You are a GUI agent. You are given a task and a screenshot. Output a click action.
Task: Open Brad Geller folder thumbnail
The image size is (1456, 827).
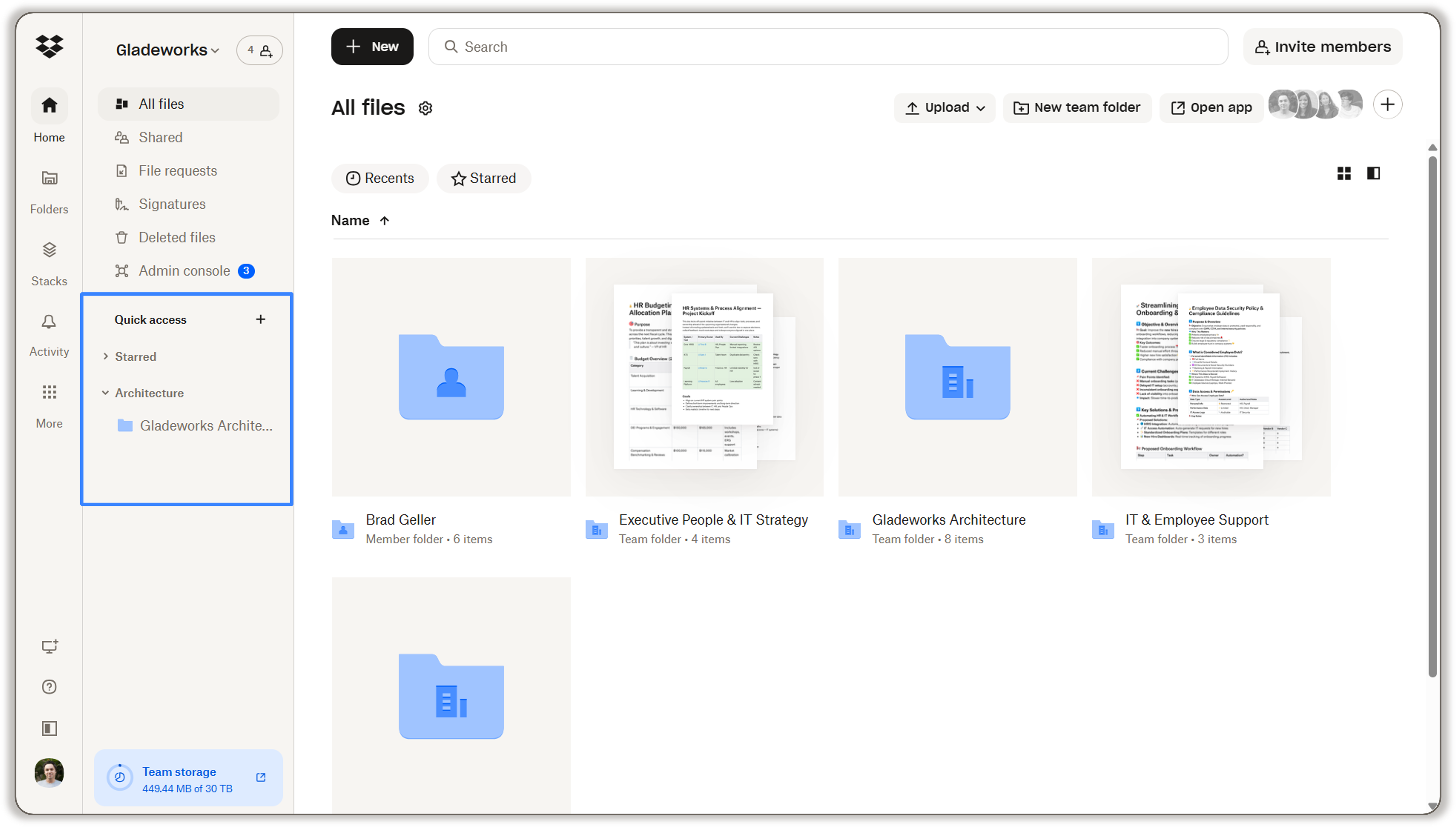452,378
